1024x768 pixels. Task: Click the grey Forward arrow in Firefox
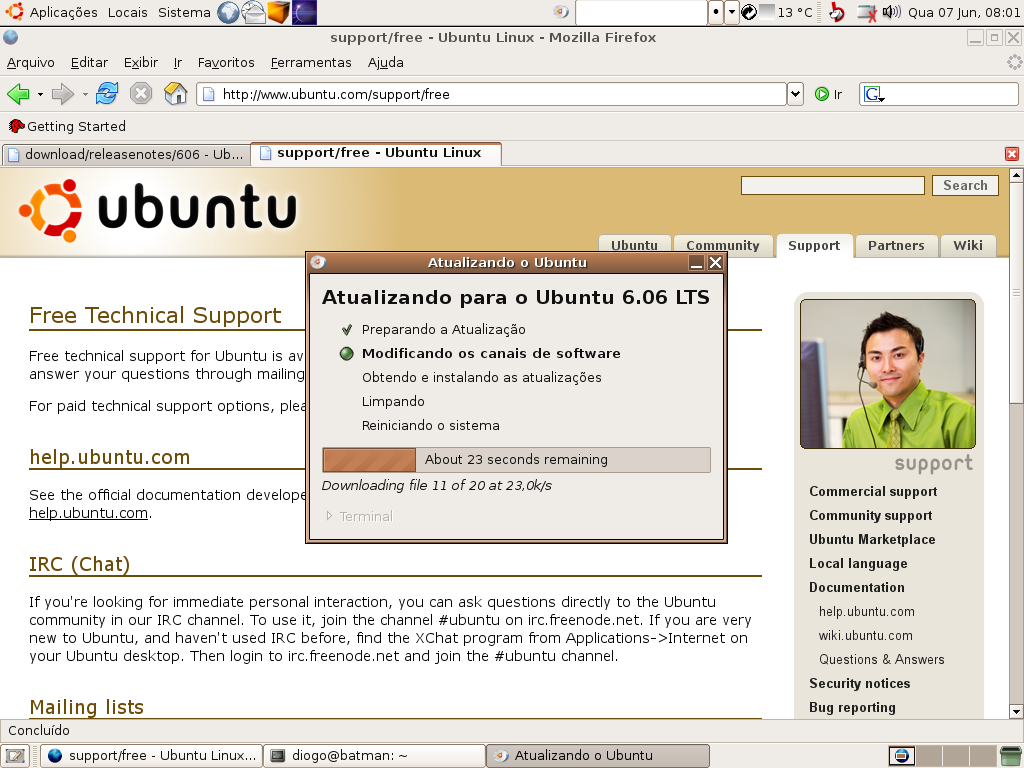63,94
